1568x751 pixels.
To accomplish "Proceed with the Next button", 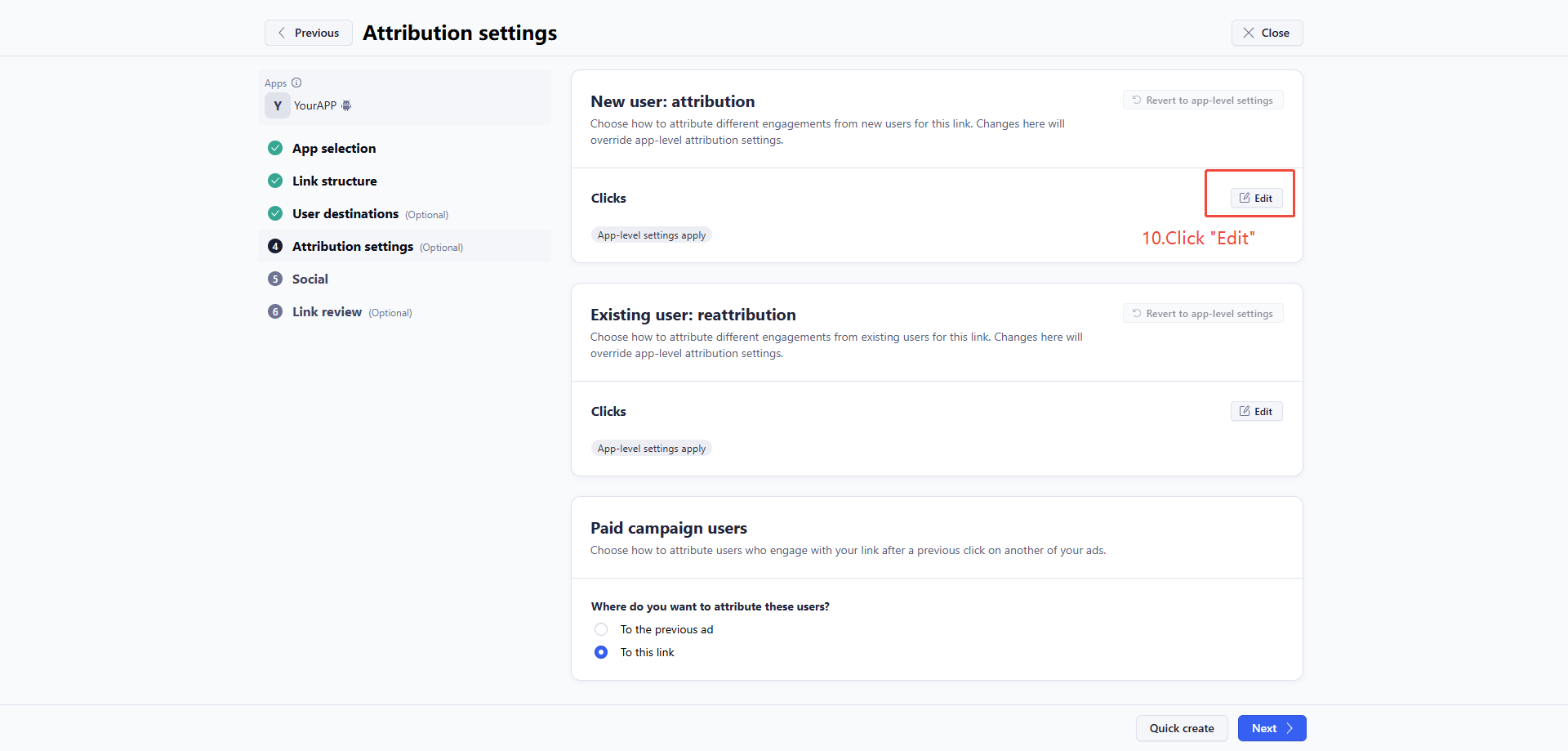I will [x=1272, y=728].
